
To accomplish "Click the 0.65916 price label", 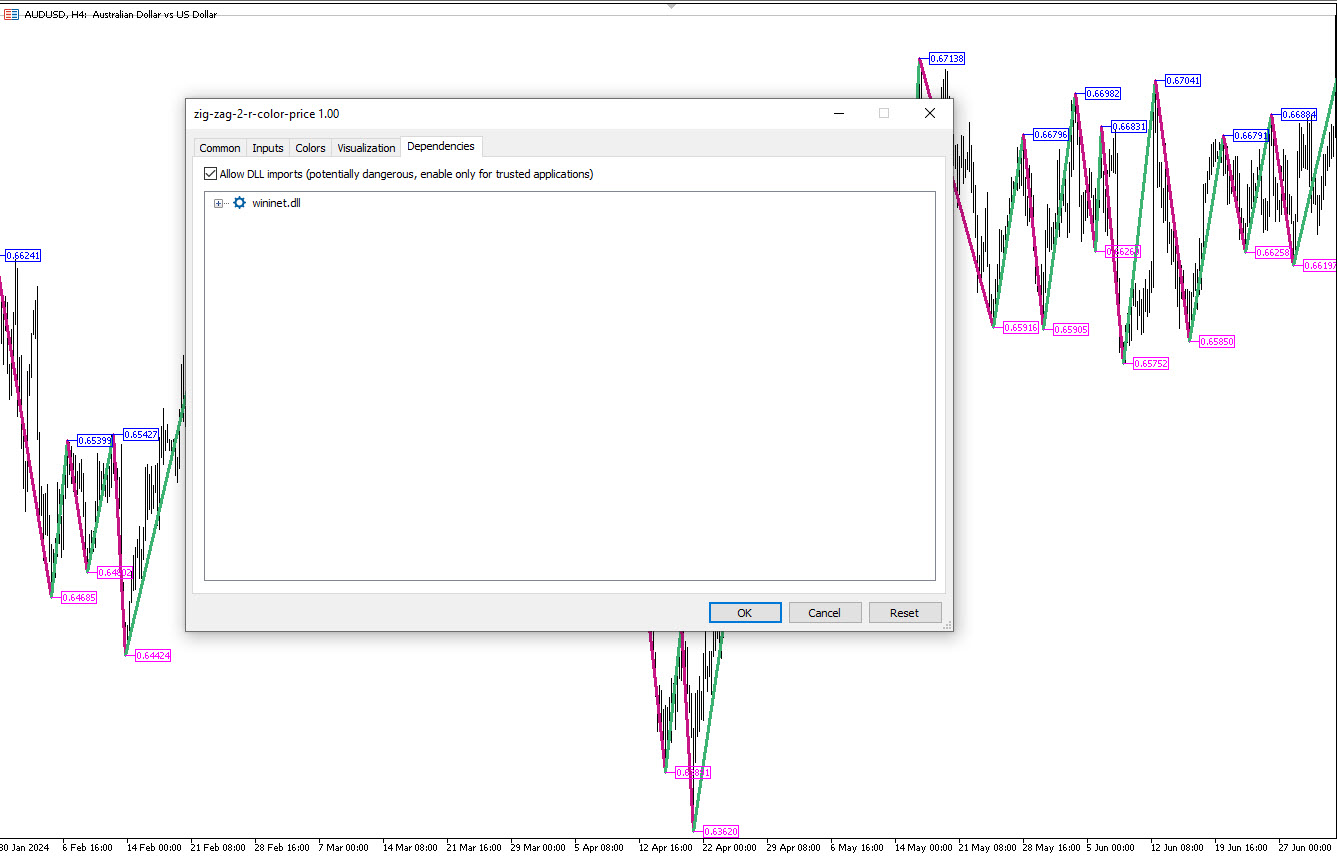I will tap(1021, 328).
